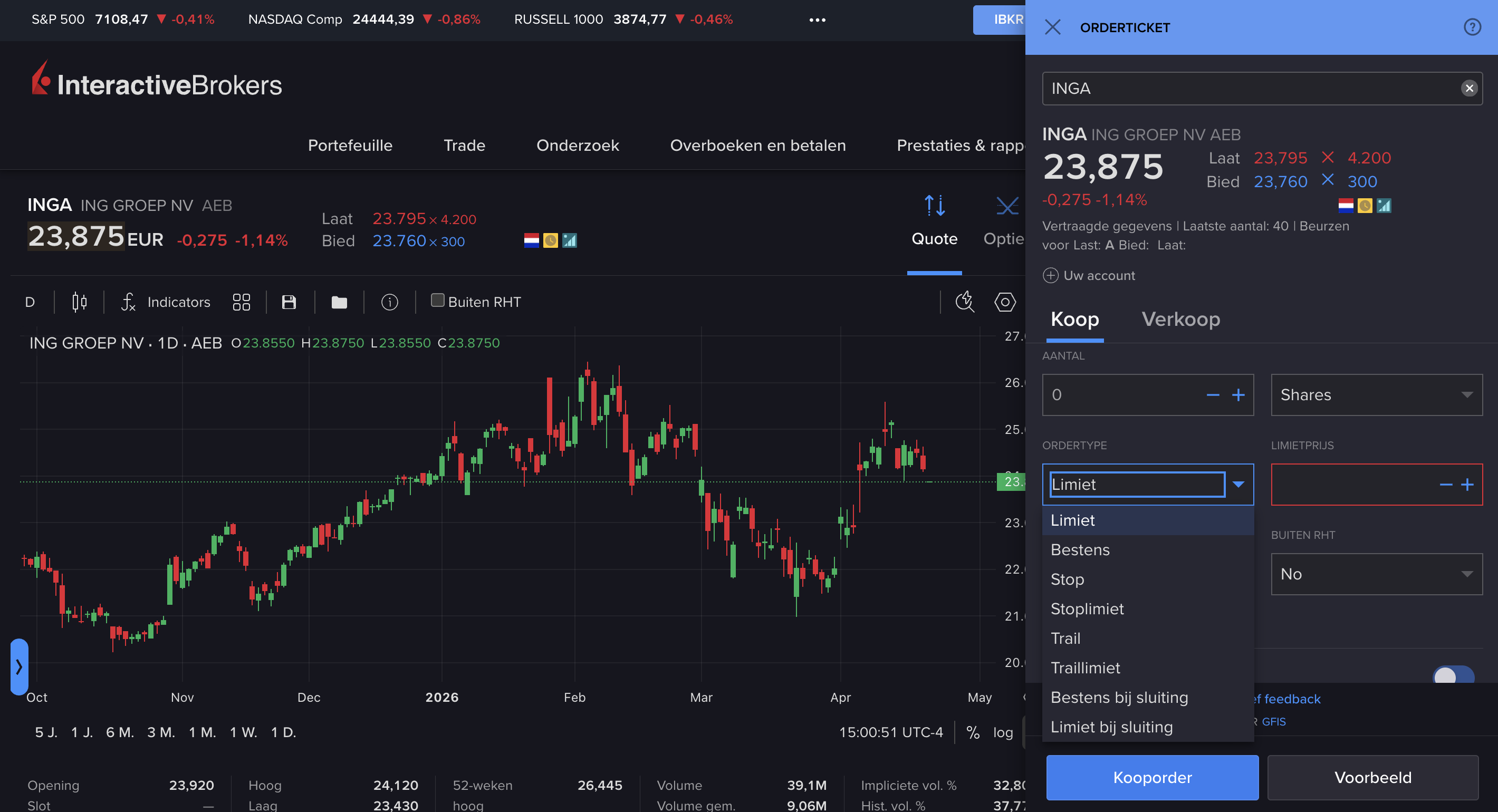This screenshot has width=1498, height=812.
Task: Toggle the switch in order ticket
Action: click(x=1453, y=675)
